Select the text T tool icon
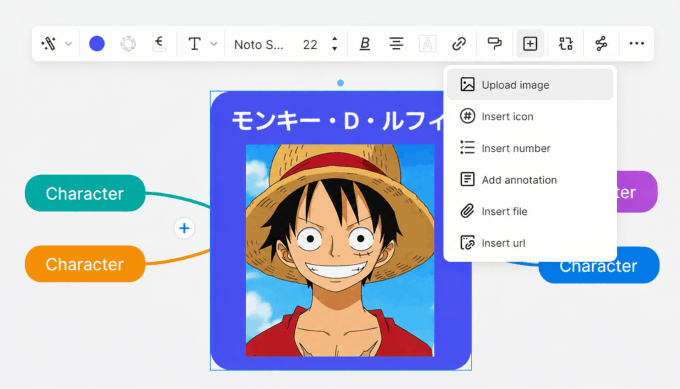 194,43
